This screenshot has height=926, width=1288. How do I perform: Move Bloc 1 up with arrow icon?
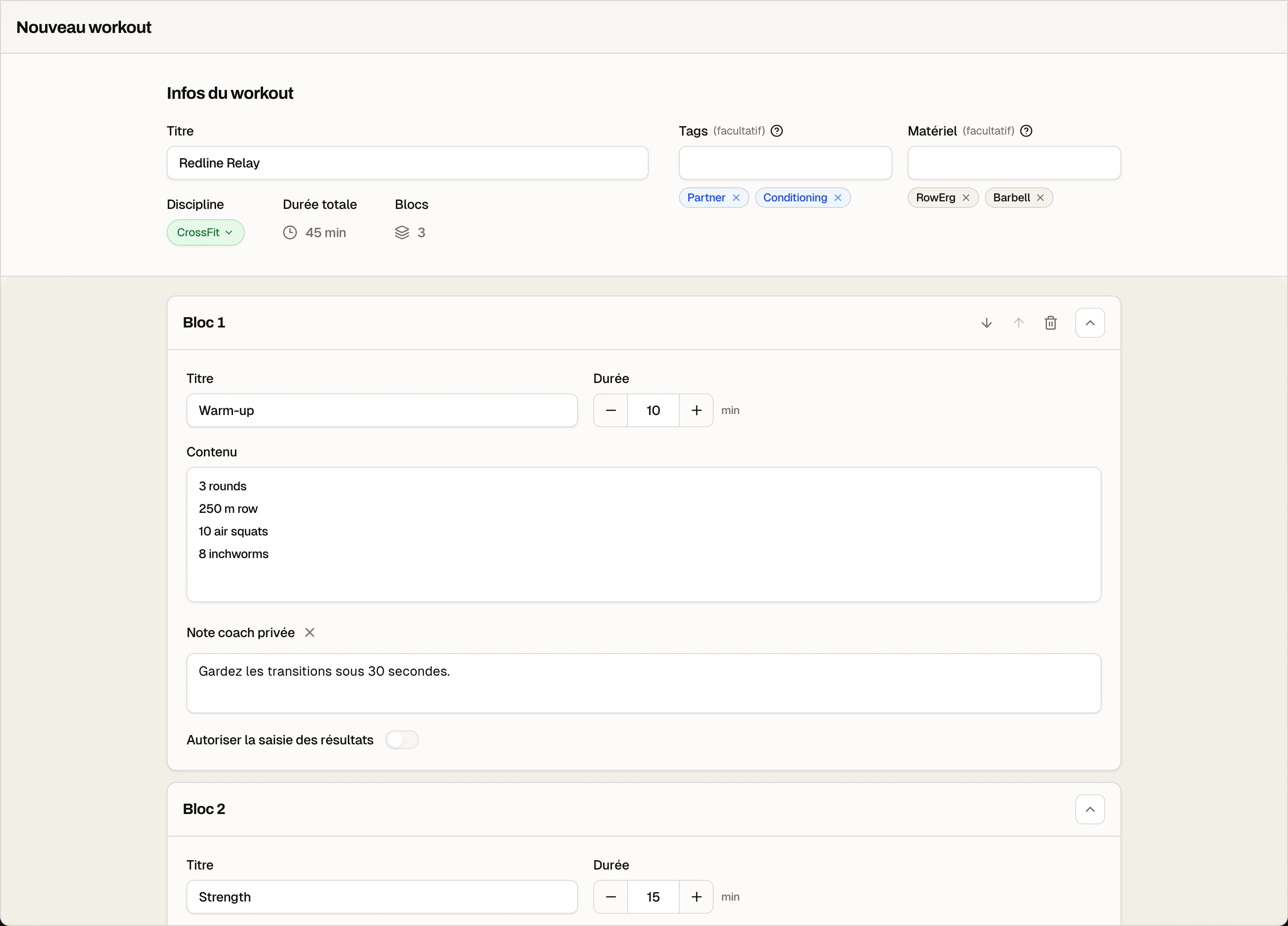(1018, 323)
